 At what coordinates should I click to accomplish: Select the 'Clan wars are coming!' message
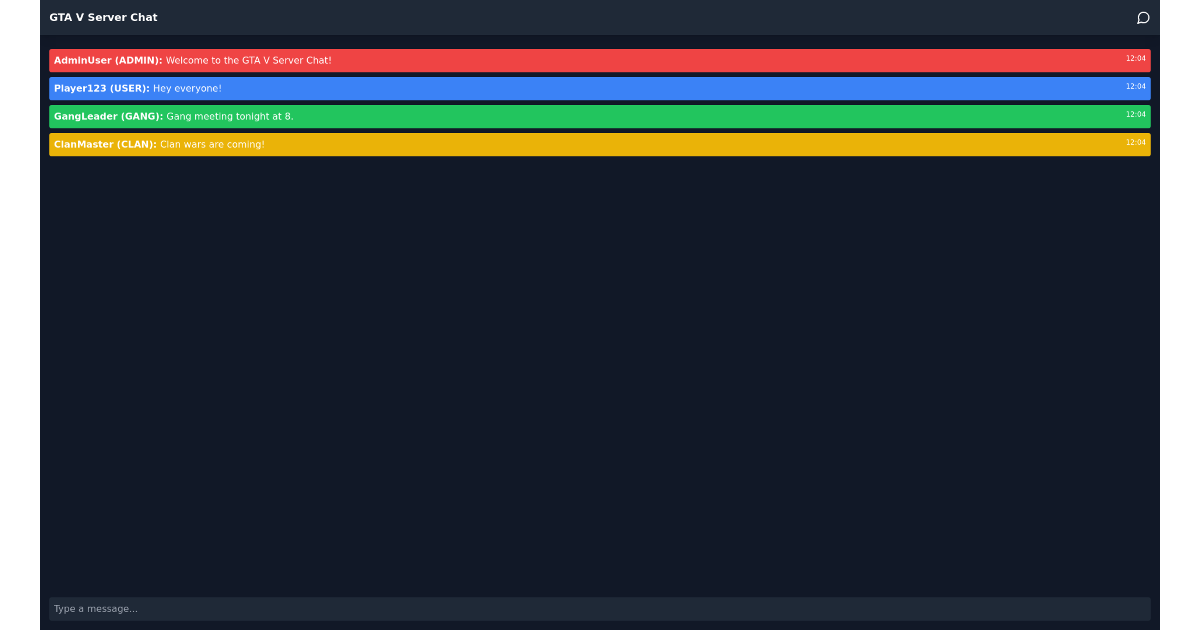(211, 144)
